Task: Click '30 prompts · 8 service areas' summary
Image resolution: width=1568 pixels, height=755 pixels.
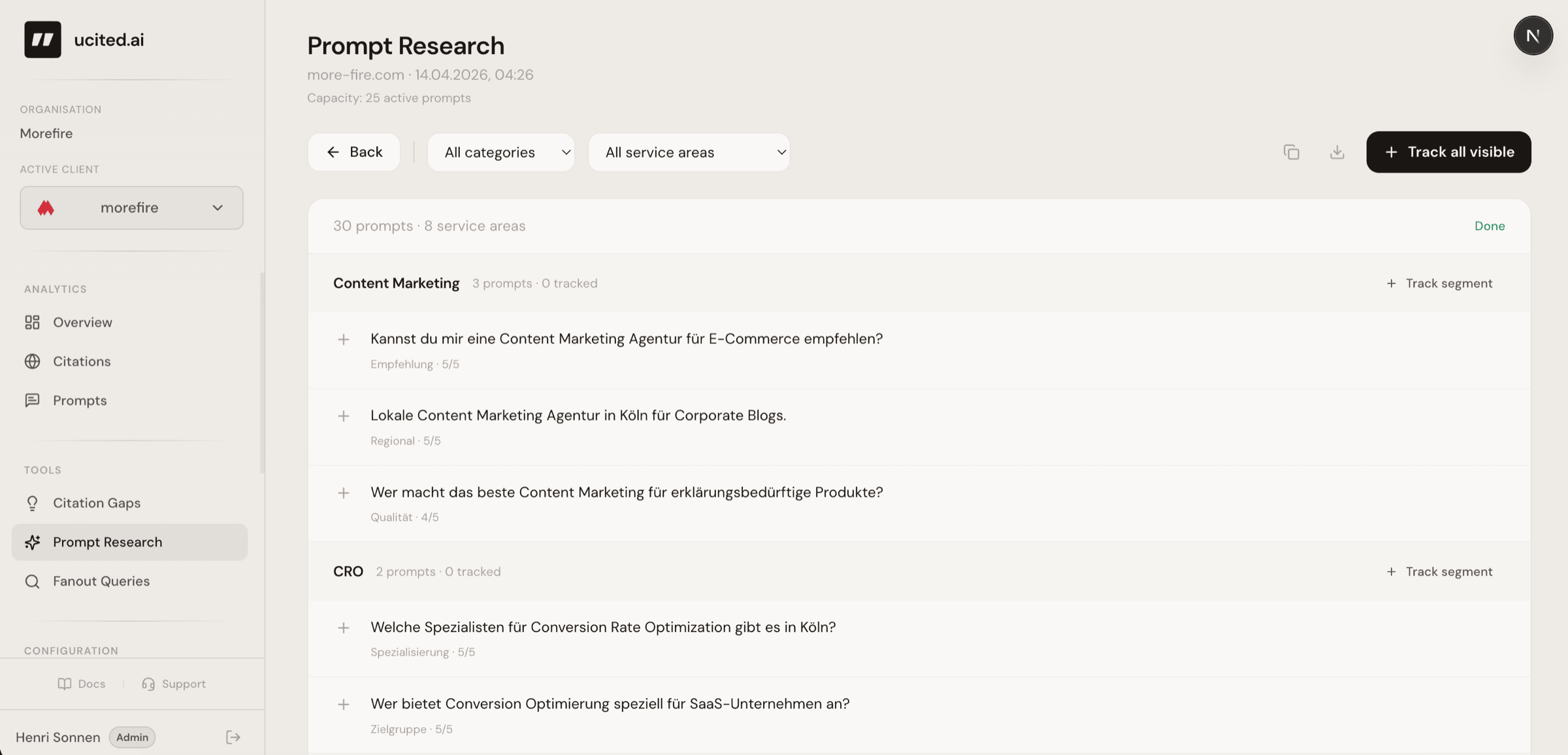Action: [x=429, y=226]
